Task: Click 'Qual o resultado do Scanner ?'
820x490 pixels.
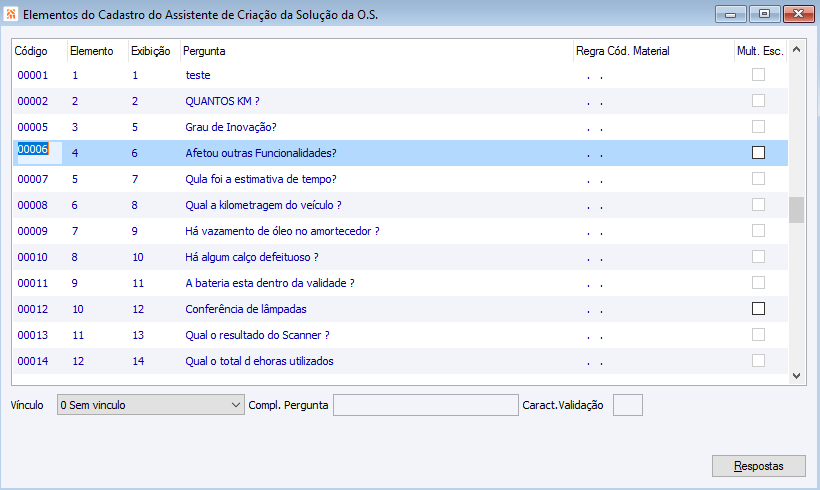Action: tap(257, 335)
